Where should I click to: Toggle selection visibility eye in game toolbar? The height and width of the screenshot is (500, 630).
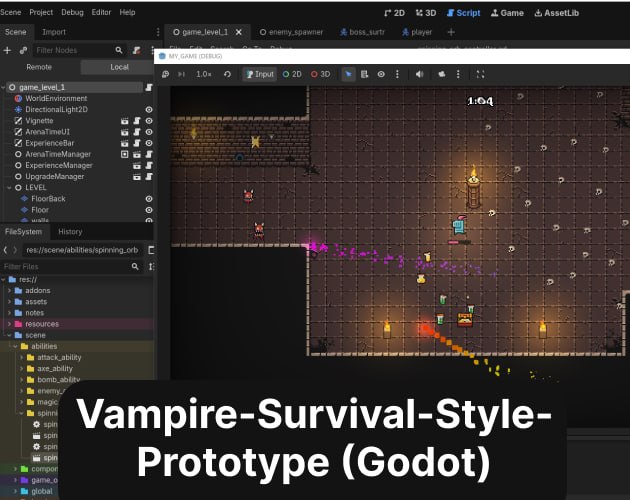coord(381,74)
